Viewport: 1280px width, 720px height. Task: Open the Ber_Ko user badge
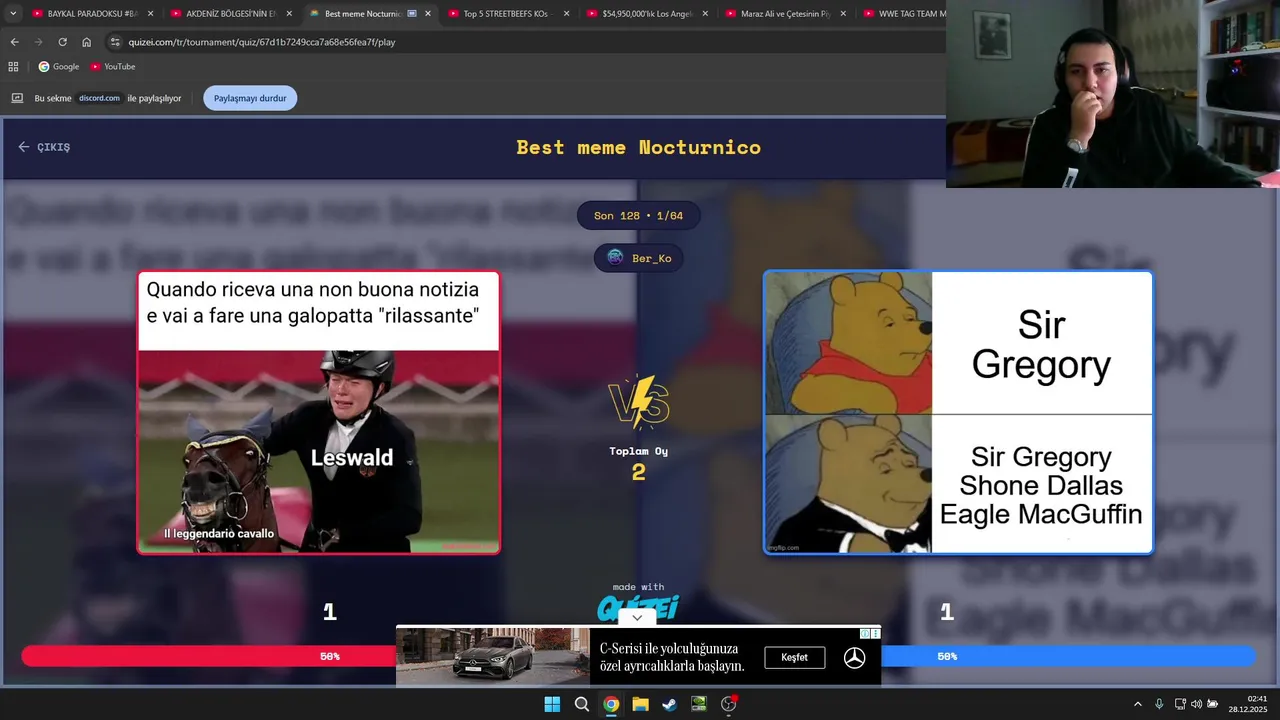pyautogui.click(x=638, y=258)
